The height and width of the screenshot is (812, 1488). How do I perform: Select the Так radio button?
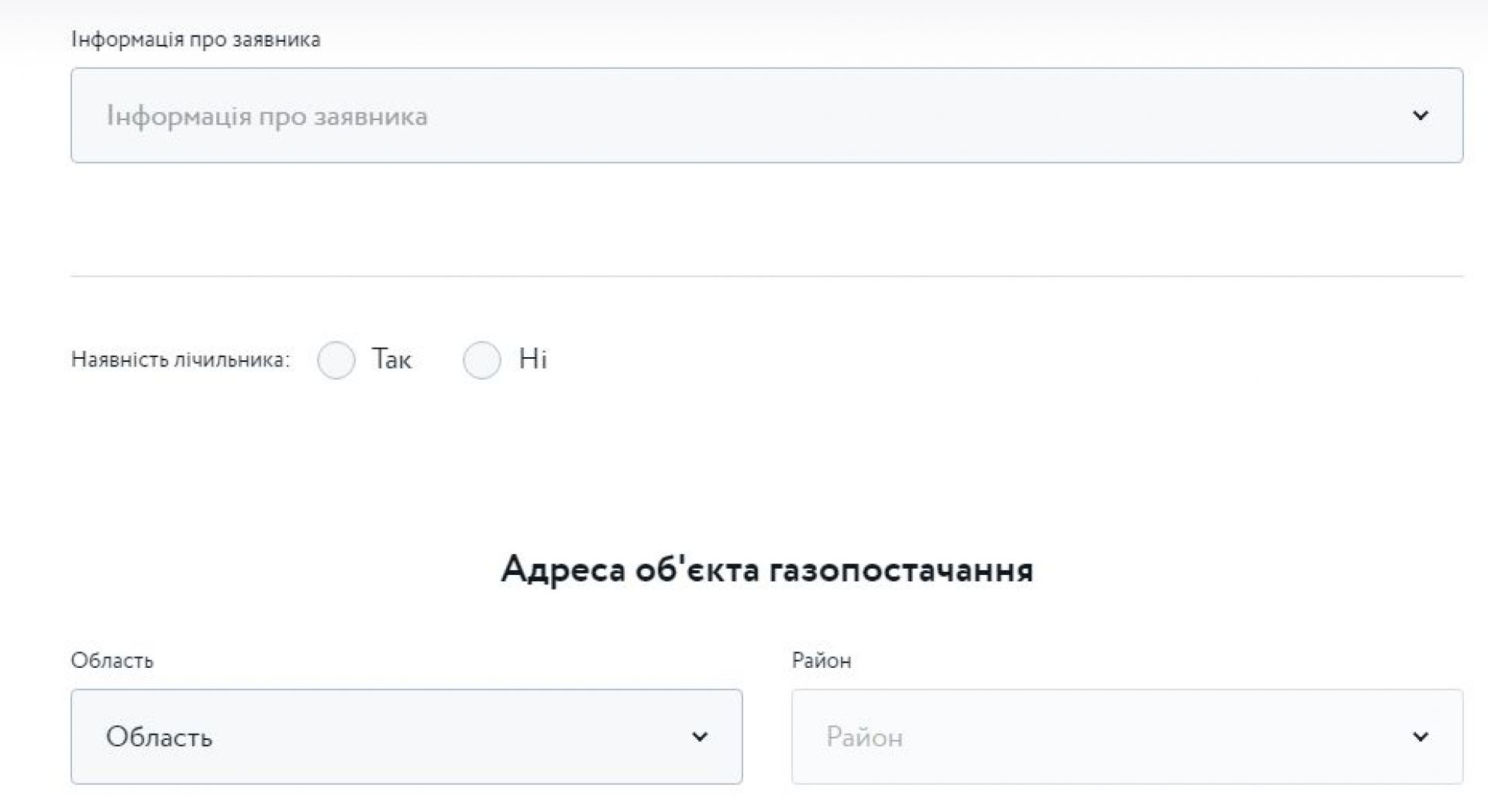[336, 360]
